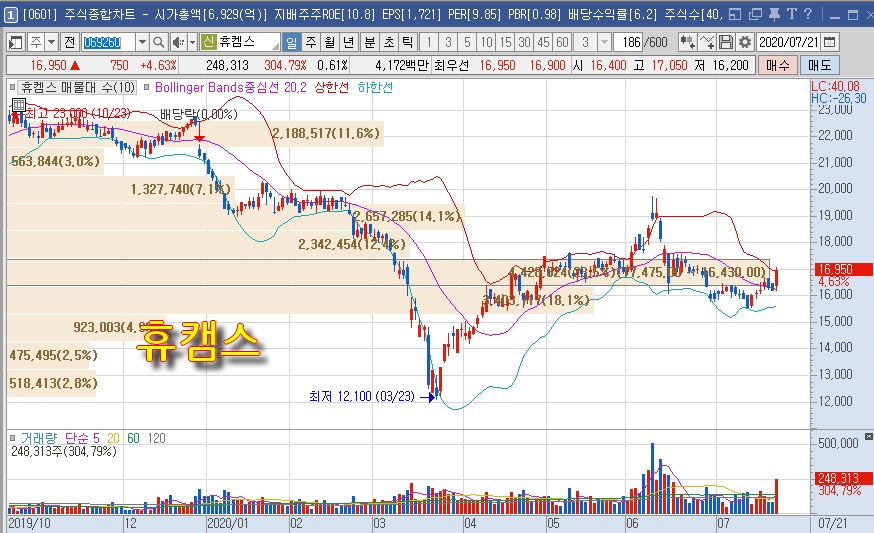Select the 60 interval button
This screenshot has height=533, width=874.
tap(562, 42)
